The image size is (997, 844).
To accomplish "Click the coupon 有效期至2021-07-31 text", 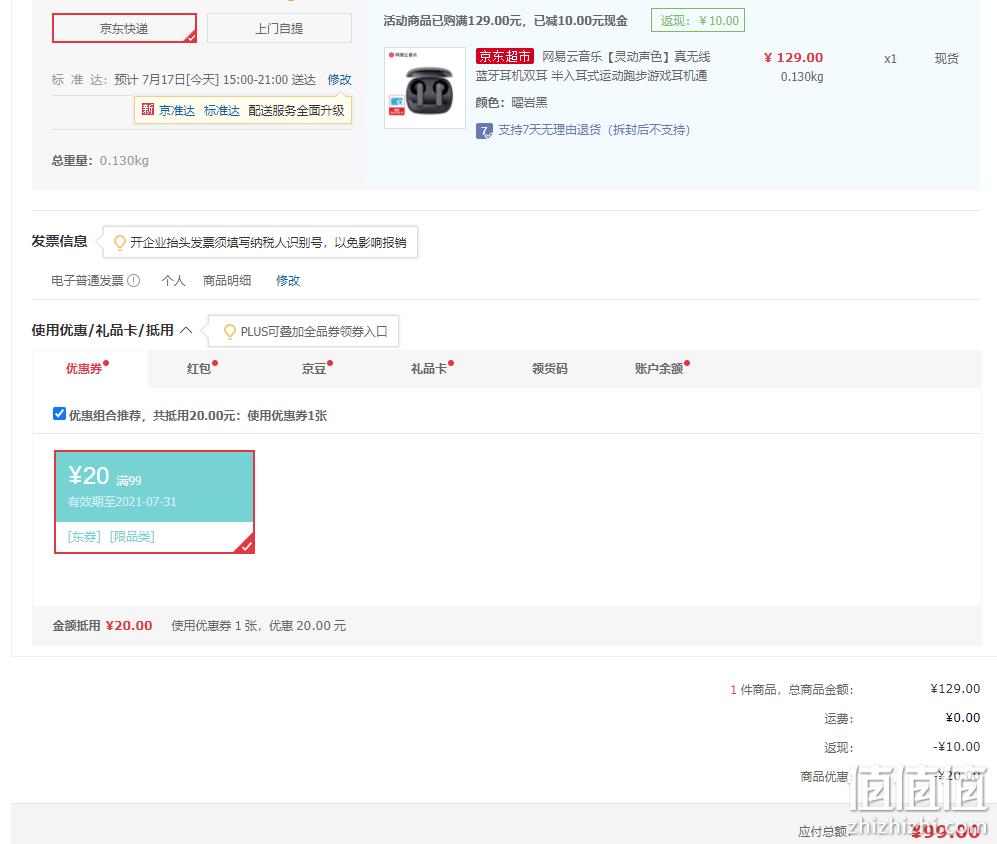I will (122, 502).
